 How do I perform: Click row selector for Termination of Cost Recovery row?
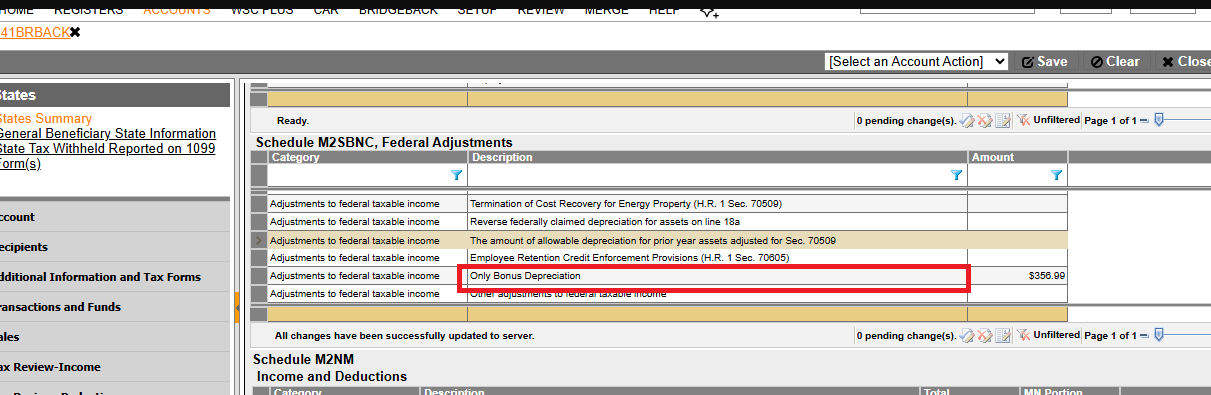point(259,203)
